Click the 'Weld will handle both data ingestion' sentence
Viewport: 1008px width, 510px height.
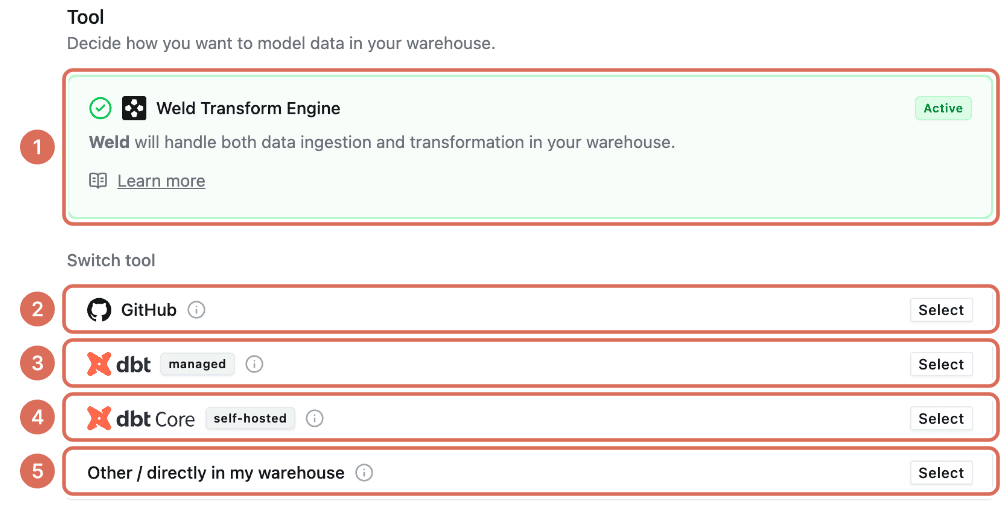(x=382, y=142)
